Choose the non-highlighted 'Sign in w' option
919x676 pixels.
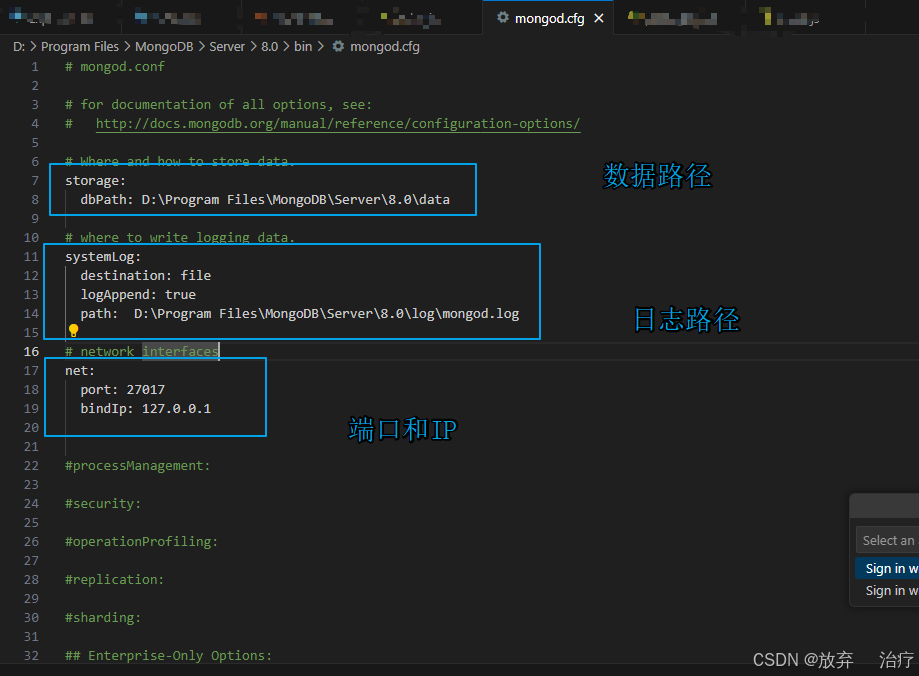click(x=887, y=590)
